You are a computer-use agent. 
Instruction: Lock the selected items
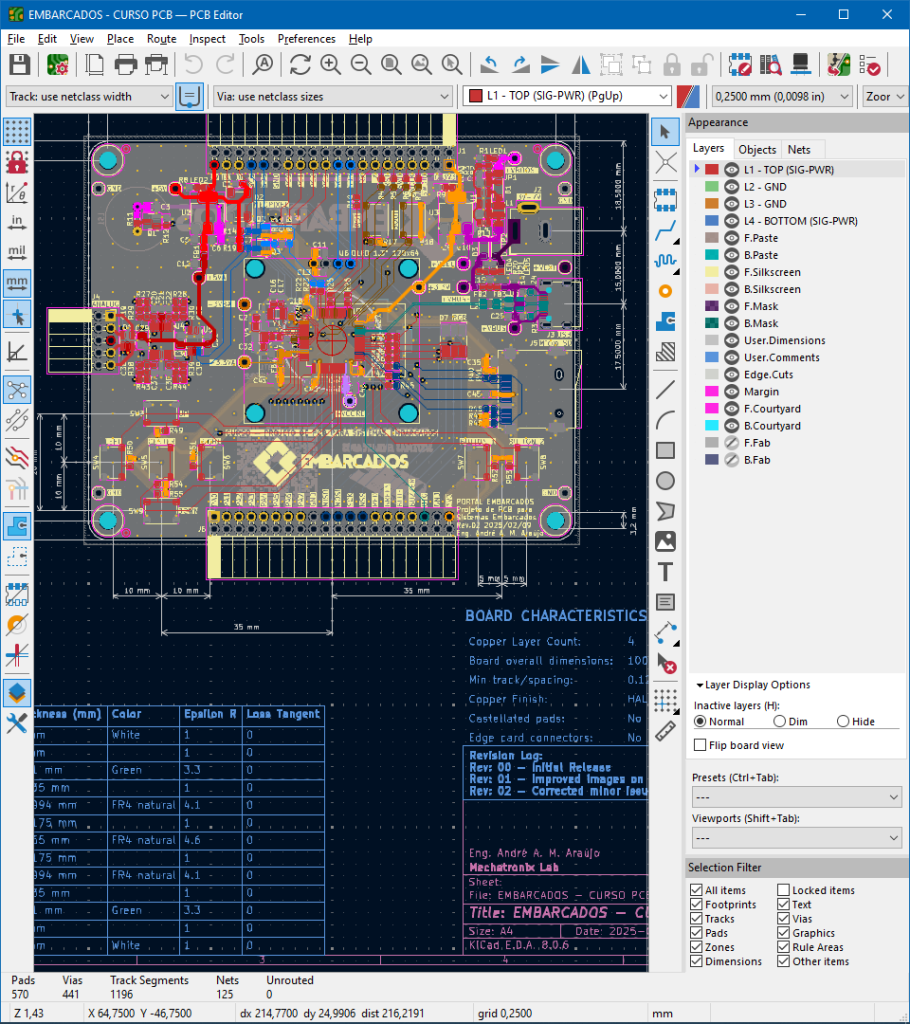[x=672, y=65]
